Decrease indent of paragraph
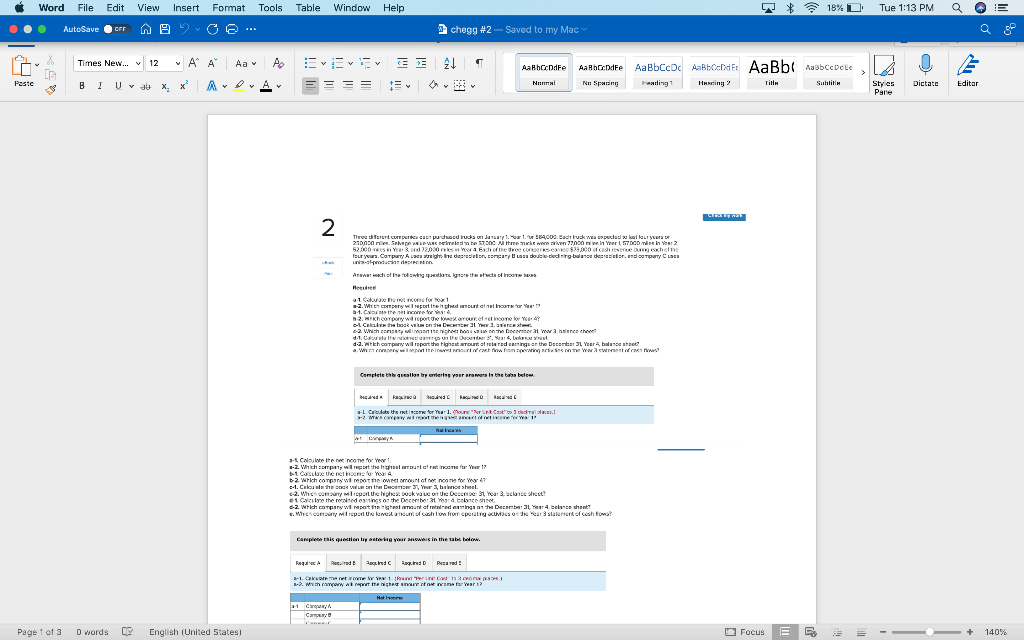Screen dimensions: 1024x640 pos(402,63)
